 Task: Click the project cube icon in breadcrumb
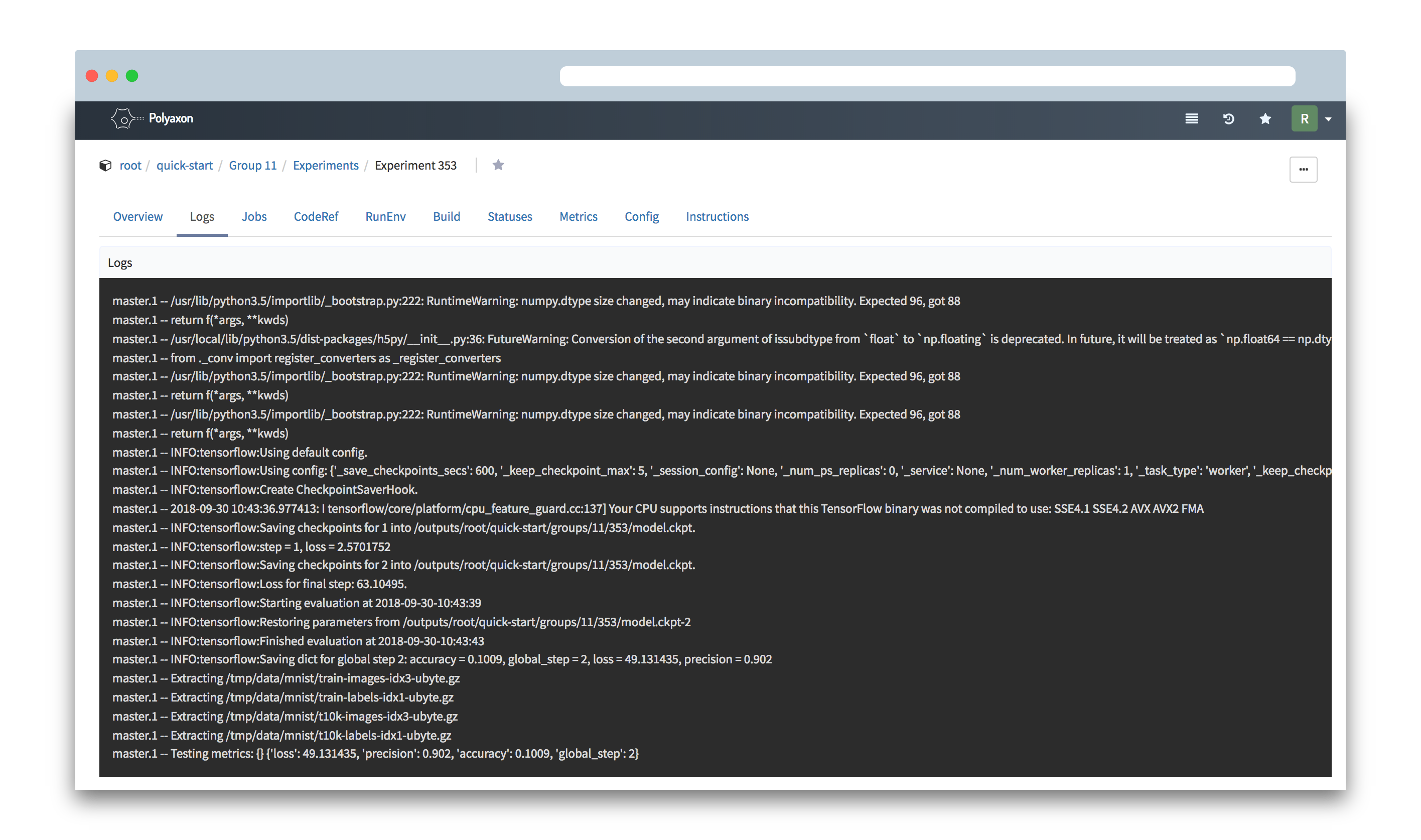pos(105,165)
